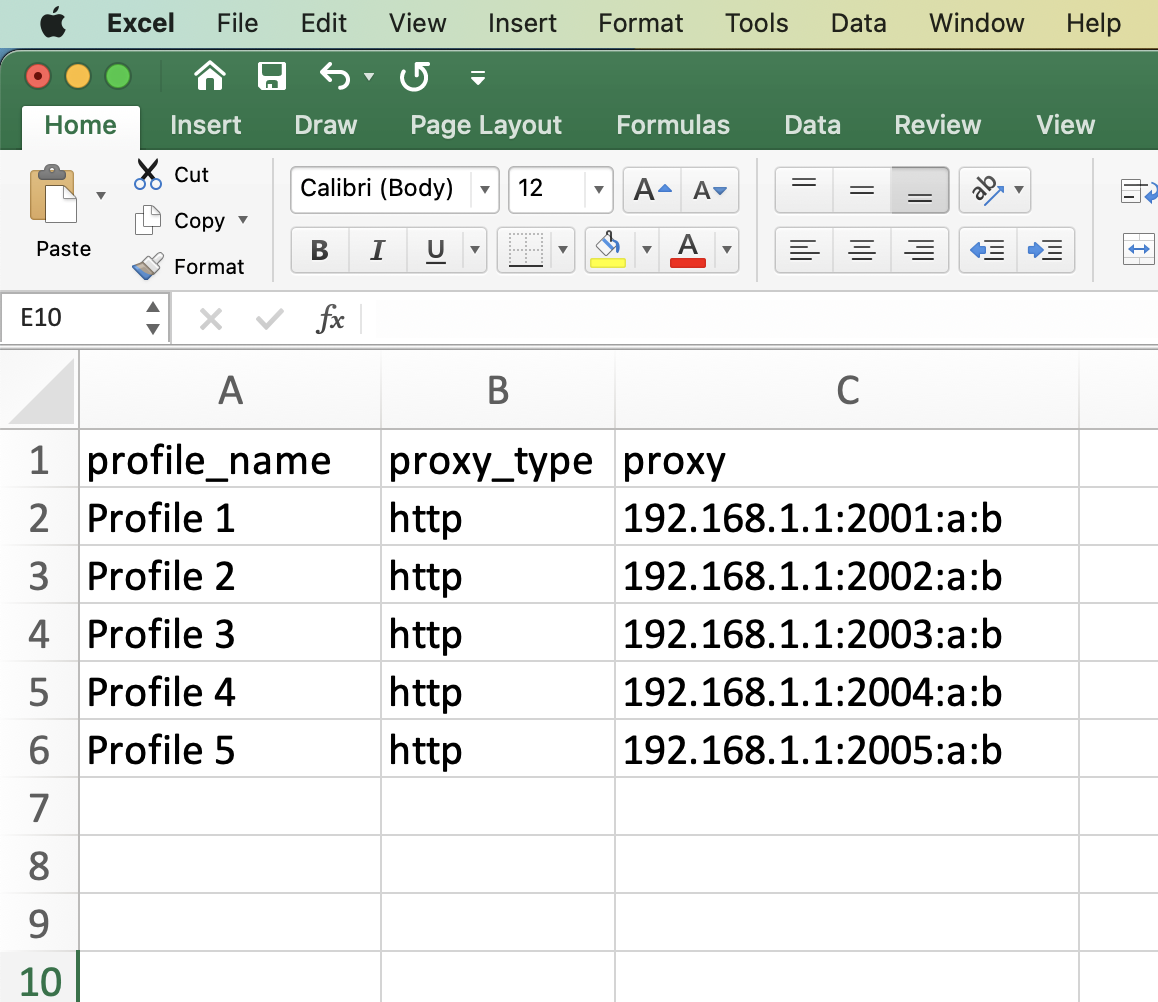Open the font color dropdown arrow
Image resolution: width=1158 pixels, height=1002 pixels.
coord(727,250)
